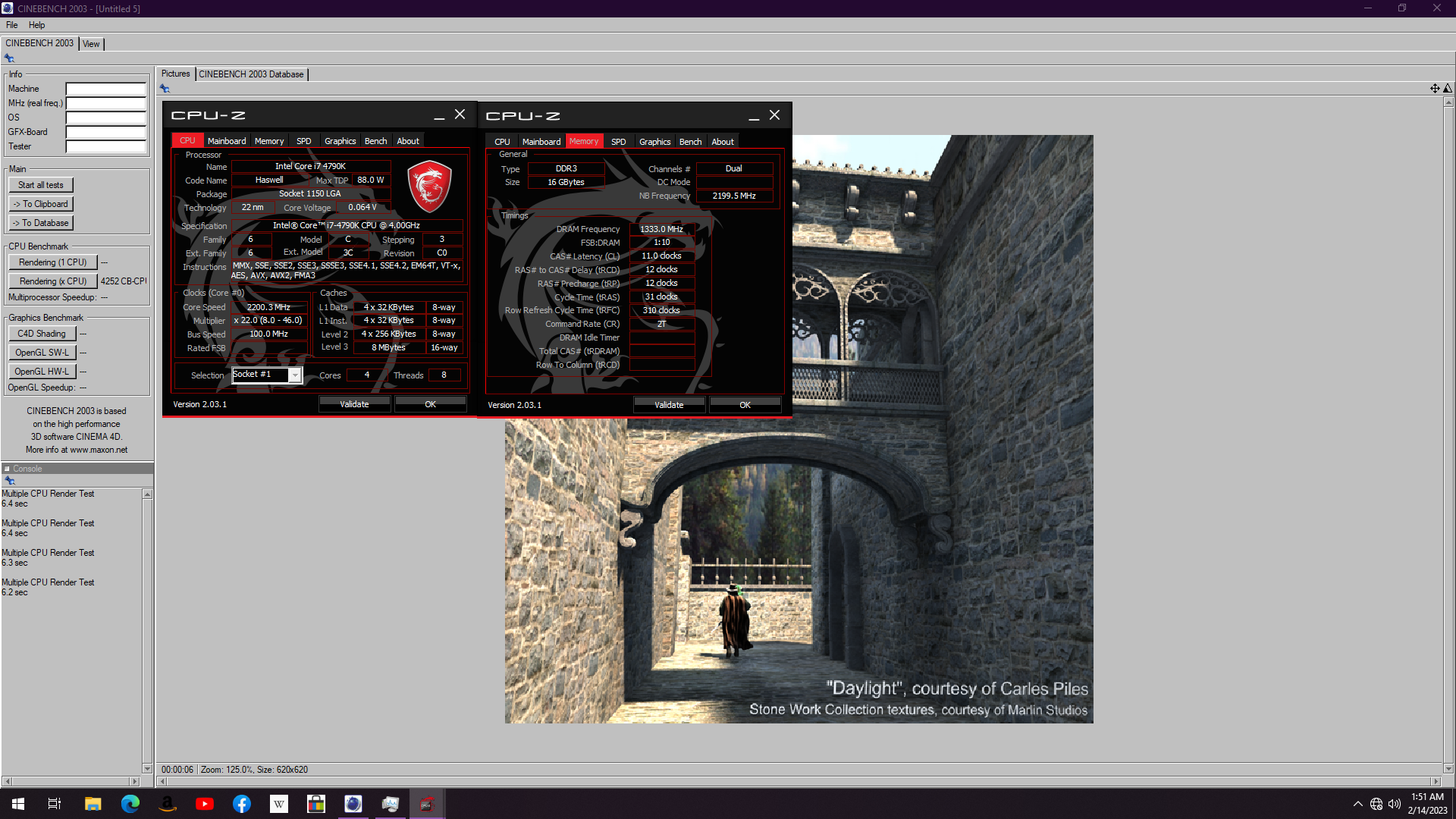Open Graphics tab in left CPU-Z

coord(340,141)
